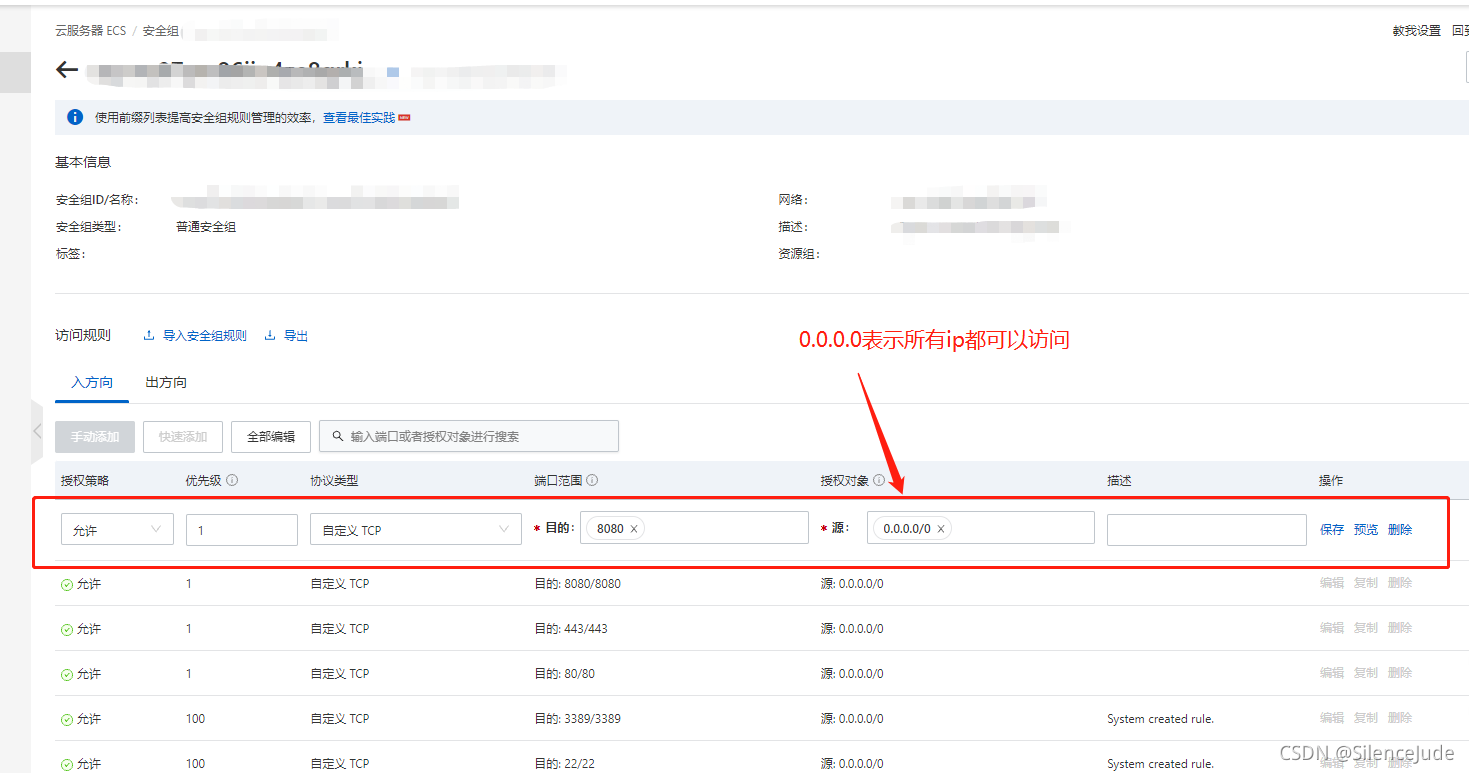Viewport: 1469px width, 773px height.
Task: Click the 导出 link
Action: [x=296, y=336]
